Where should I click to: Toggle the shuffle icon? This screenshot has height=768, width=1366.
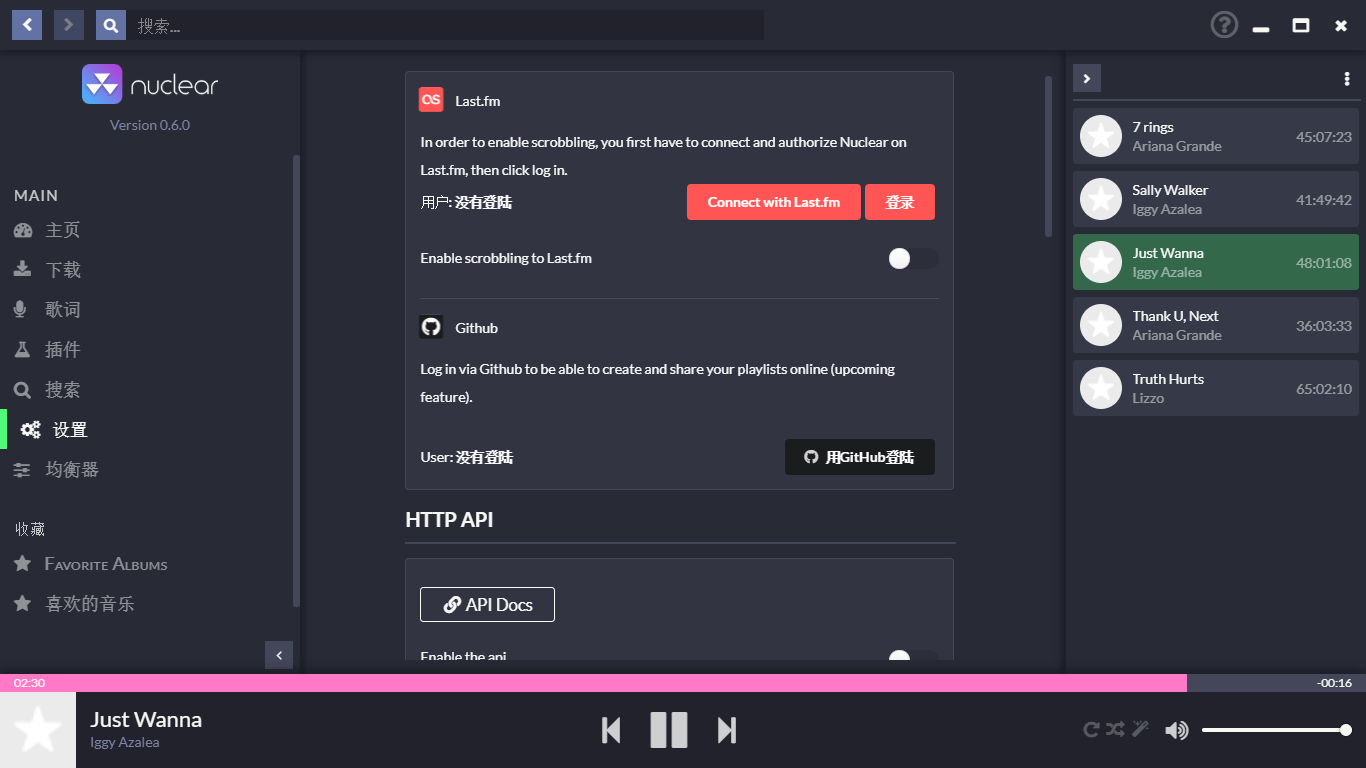tap(1115, 730)
